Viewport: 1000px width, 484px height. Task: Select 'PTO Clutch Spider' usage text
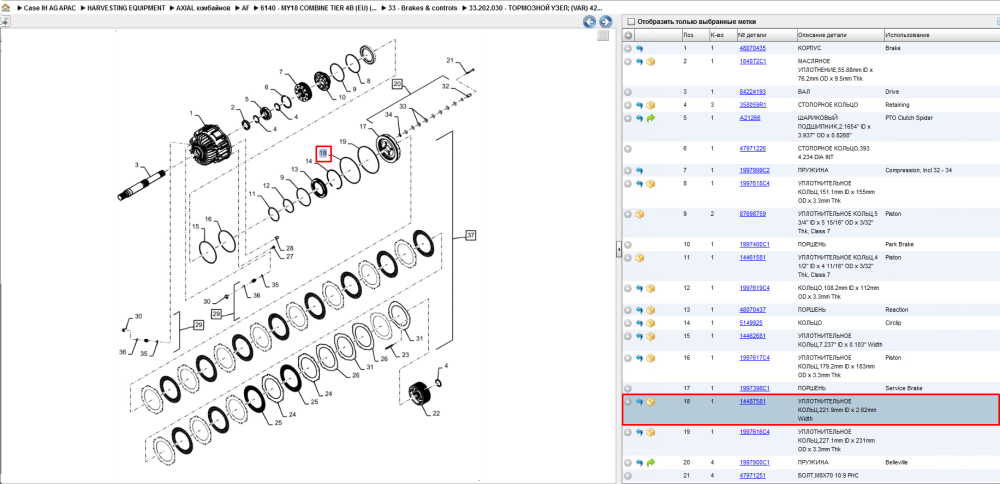(908, 119)
